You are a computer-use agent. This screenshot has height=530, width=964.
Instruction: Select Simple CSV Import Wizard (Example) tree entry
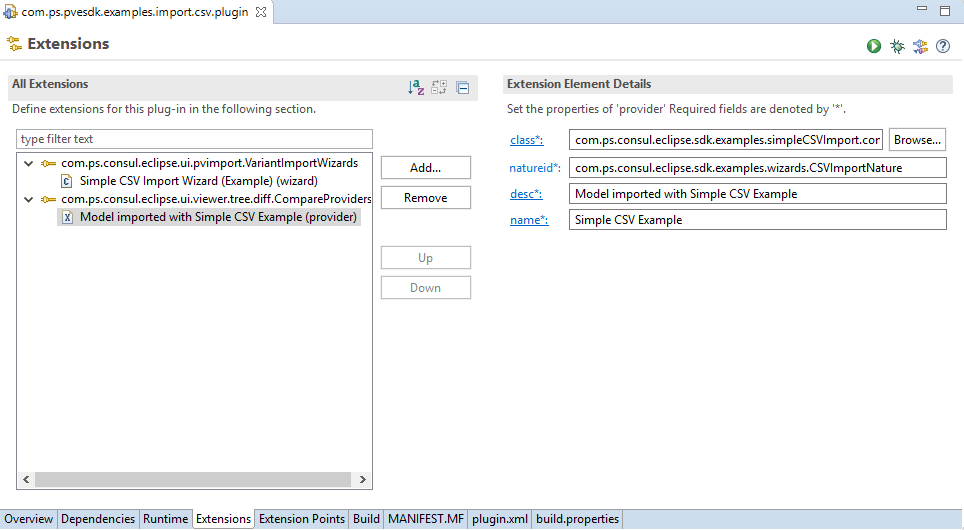point(198,181)
